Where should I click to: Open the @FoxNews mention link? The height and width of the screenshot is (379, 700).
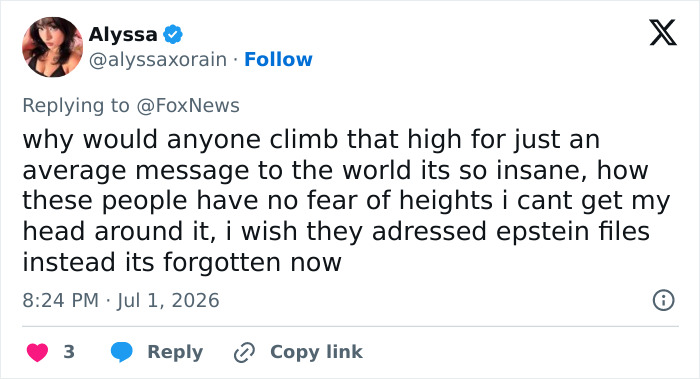point(188,106)
